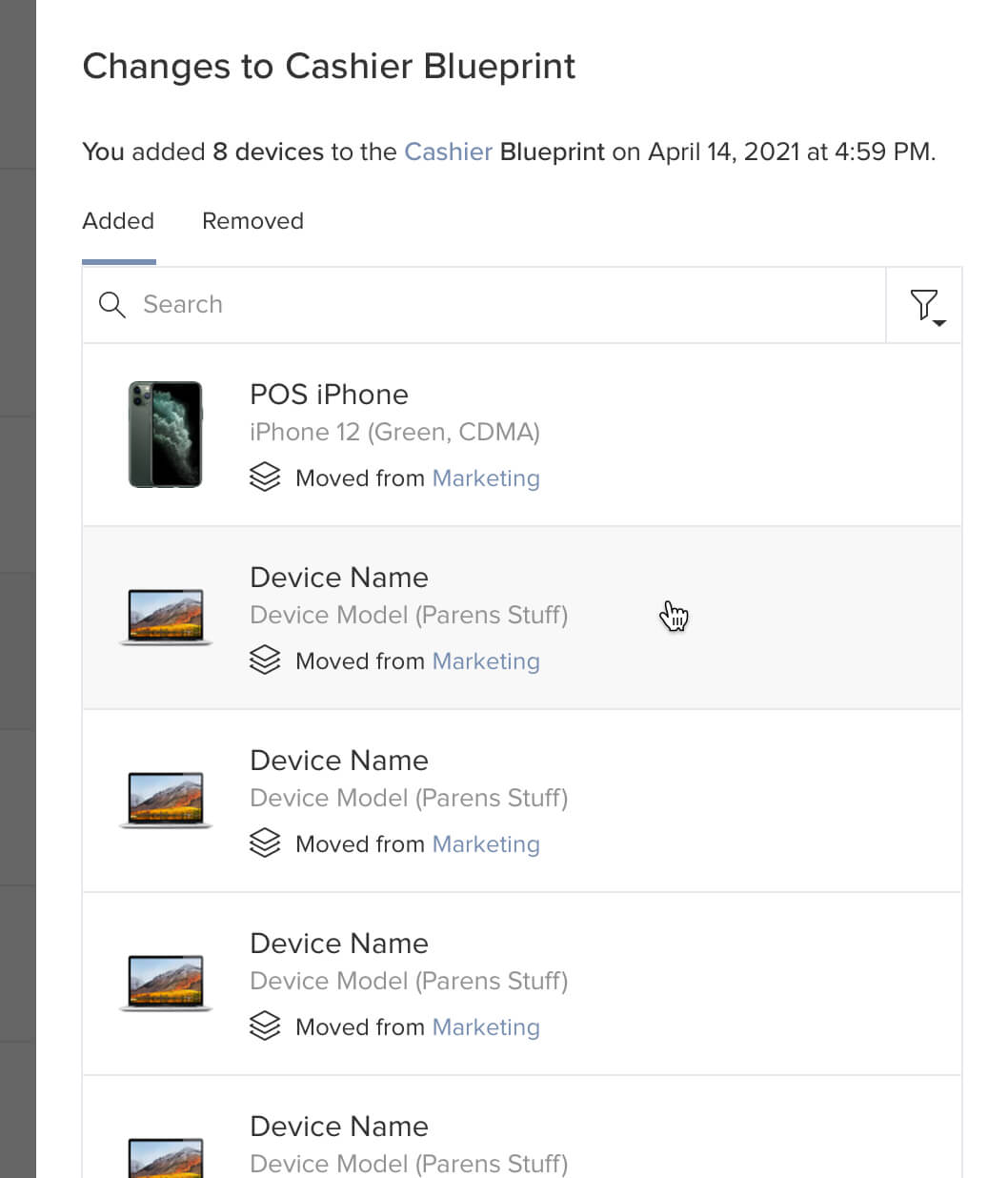Click the POS iPhone thumbnail image
This screenshot has height=1178, width=1008.
166,435
